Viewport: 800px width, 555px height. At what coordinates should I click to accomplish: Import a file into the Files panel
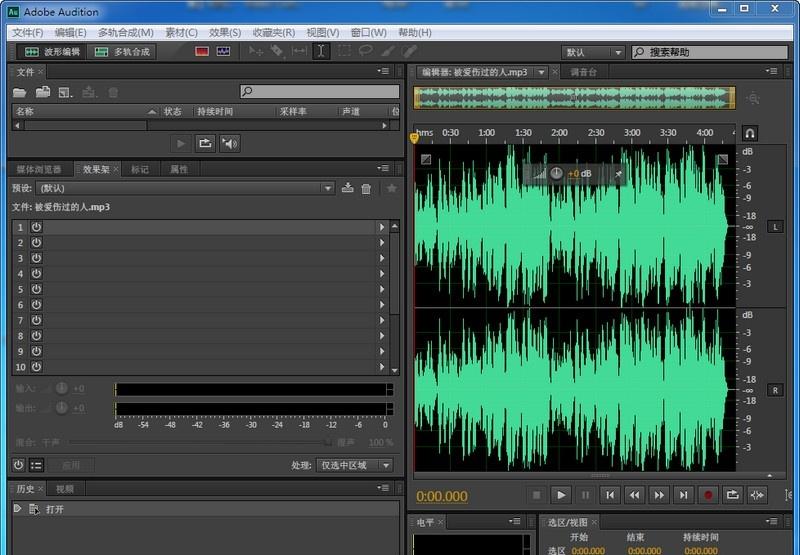click(43, 92)
